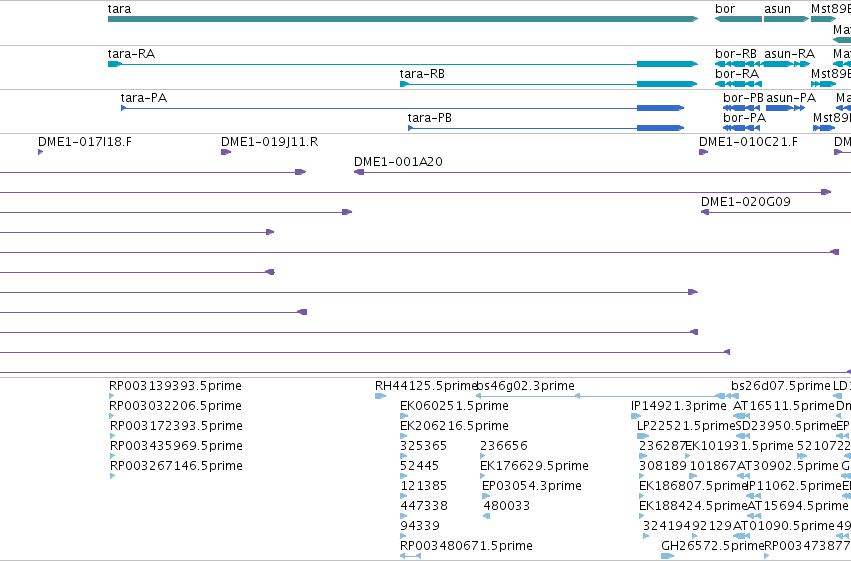
Task: Click the 101867 EST entry
Action: click(x=694, y=476)
